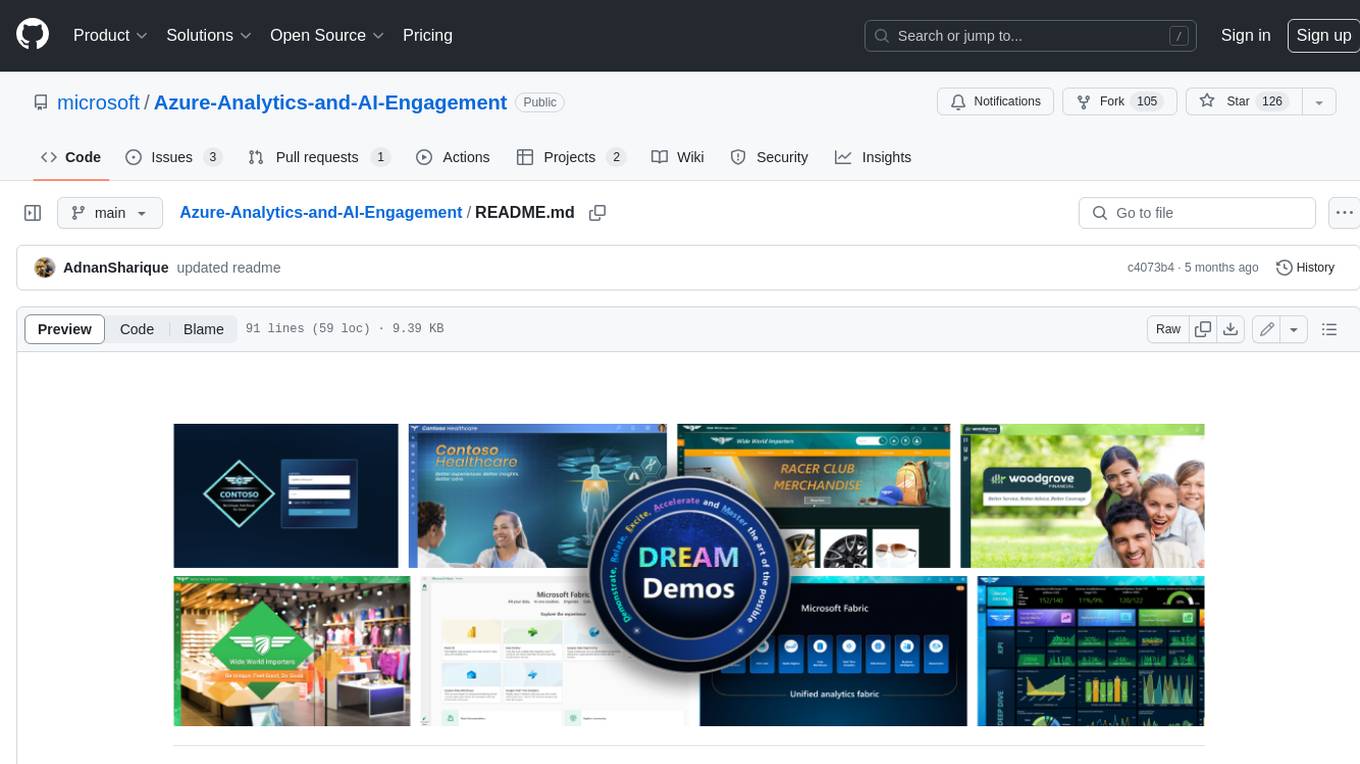The width and height of the screenshot is (1360, 764).
Task: Copy the README.md file path
Action: 598,213
